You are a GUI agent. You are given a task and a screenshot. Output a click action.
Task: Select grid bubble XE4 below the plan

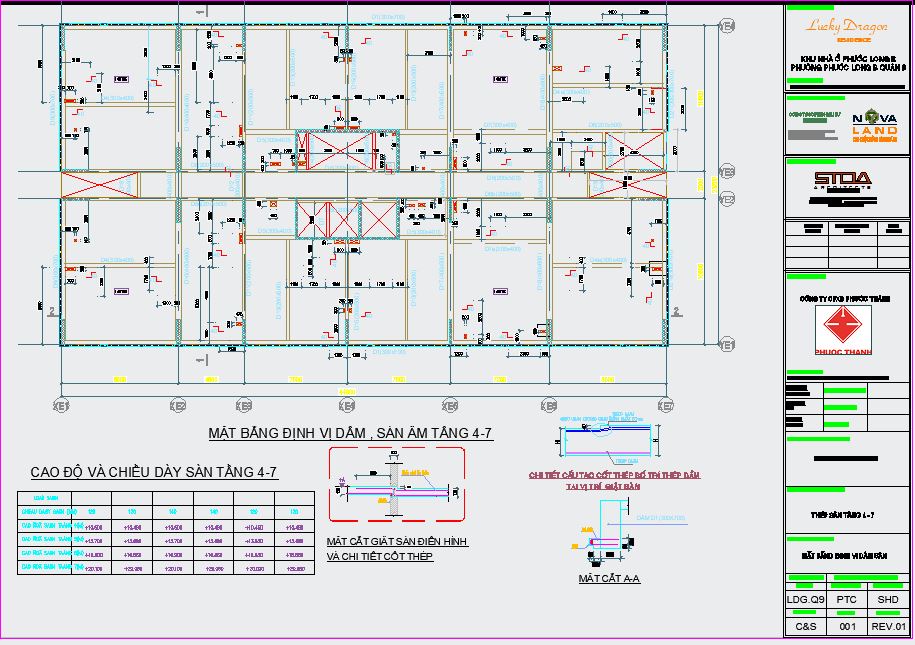click(x=347, y=406)
